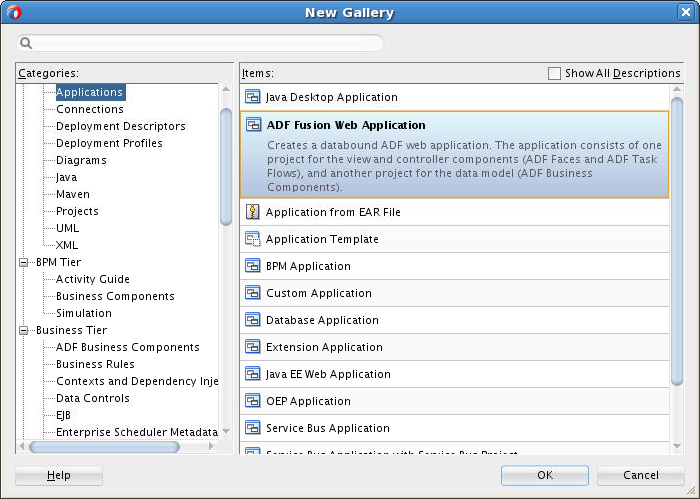Click the Java Desktop Application icon
Screen dimensions: 700x499
click(253, 97)
